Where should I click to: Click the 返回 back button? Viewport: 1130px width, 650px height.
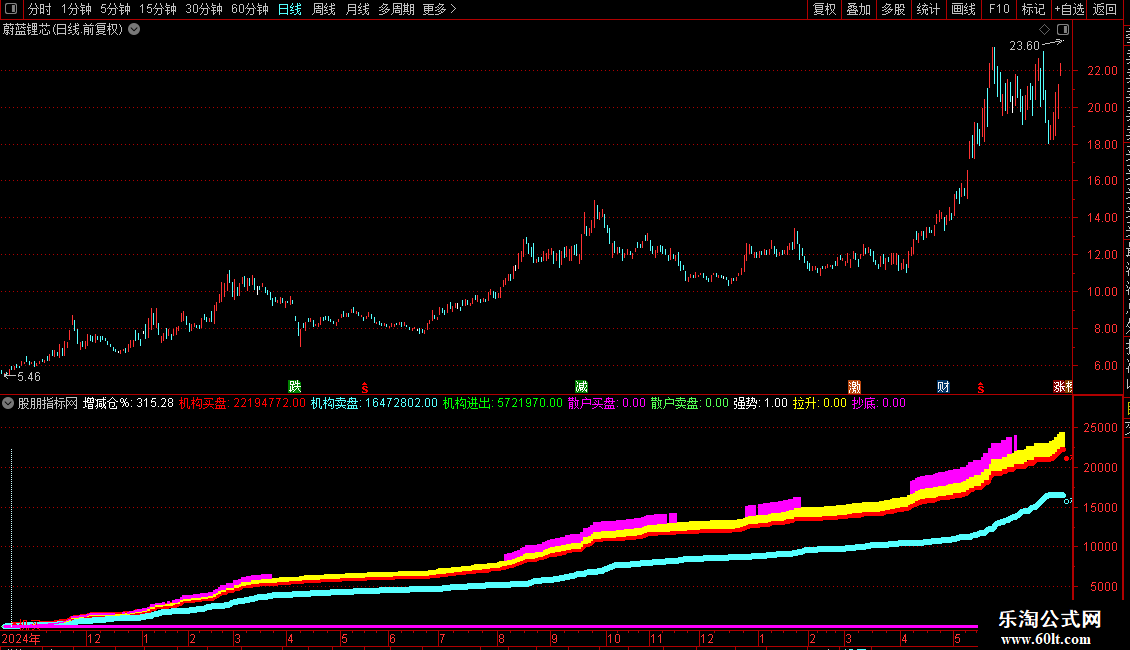tap(1104, 9)
